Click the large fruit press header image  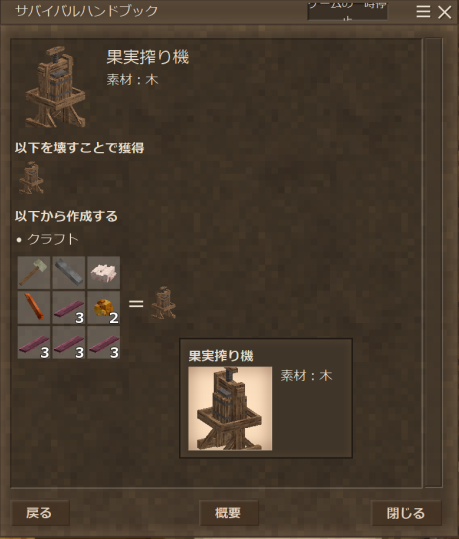[x=55, y=87]
